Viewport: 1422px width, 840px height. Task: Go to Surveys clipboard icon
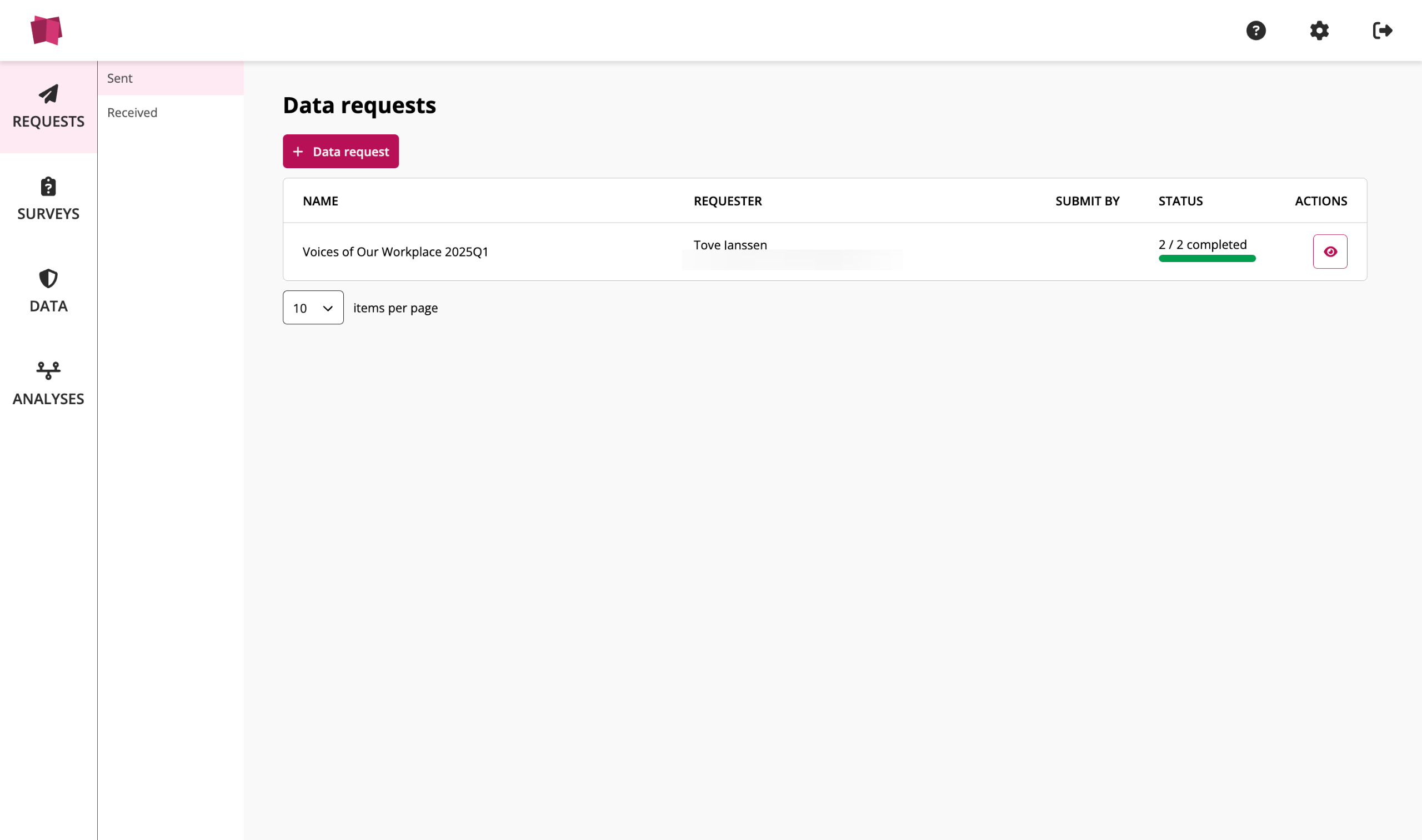48,187
